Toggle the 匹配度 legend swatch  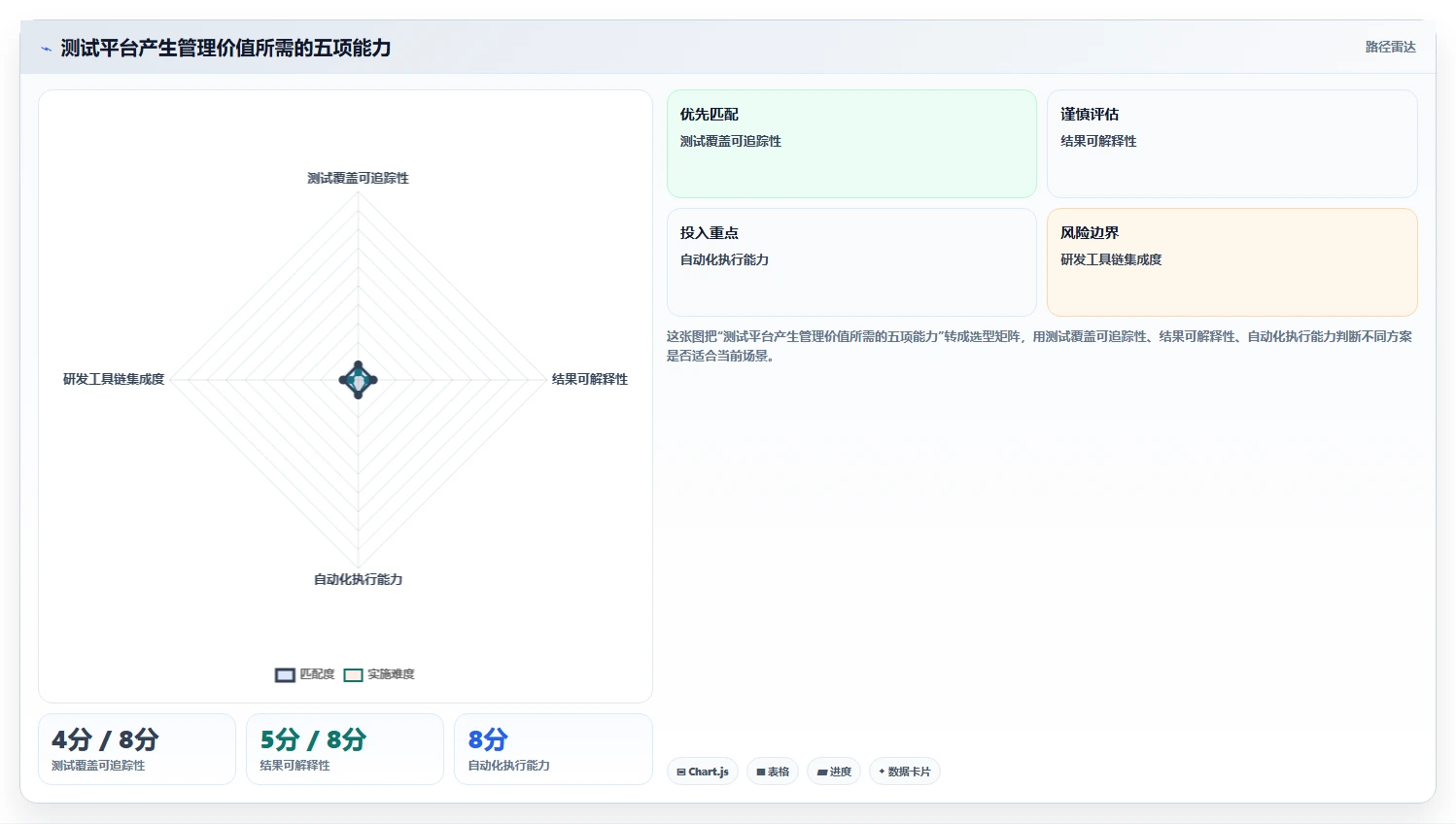point(285,675)
